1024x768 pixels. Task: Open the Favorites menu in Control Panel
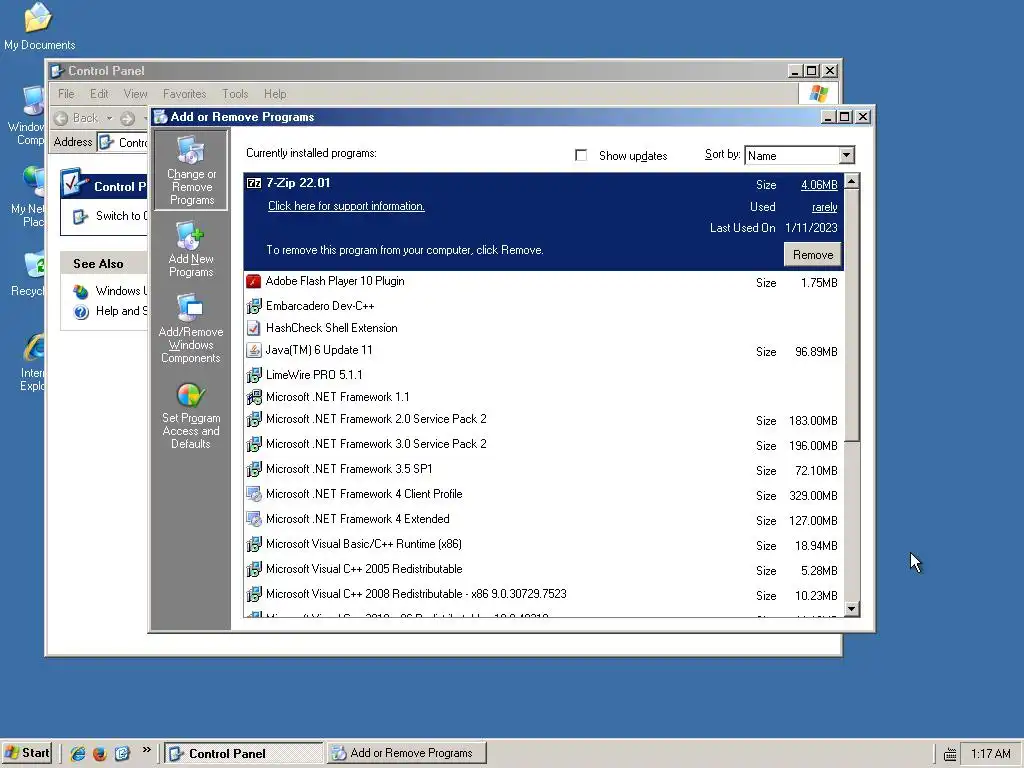[x=184, y=94]
